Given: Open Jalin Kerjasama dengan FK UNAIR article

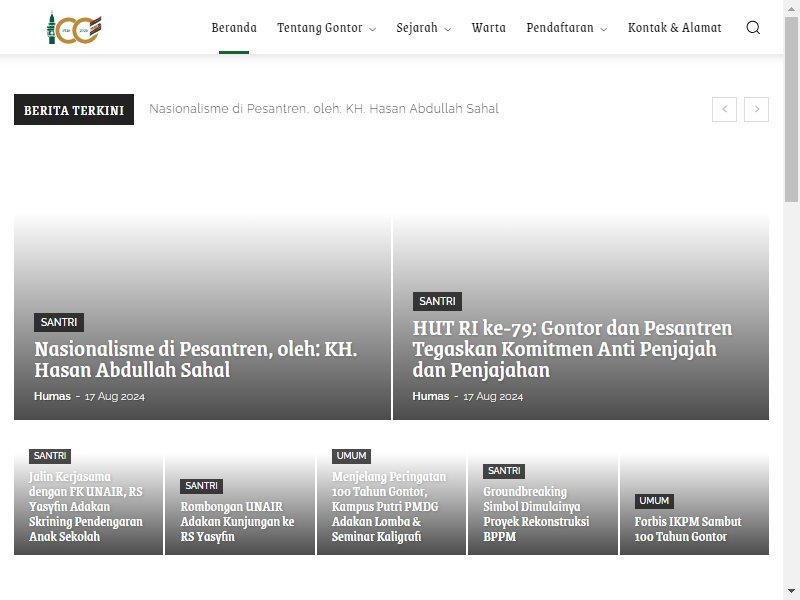Looking at the screenshot, I should (x=86, y=507).
